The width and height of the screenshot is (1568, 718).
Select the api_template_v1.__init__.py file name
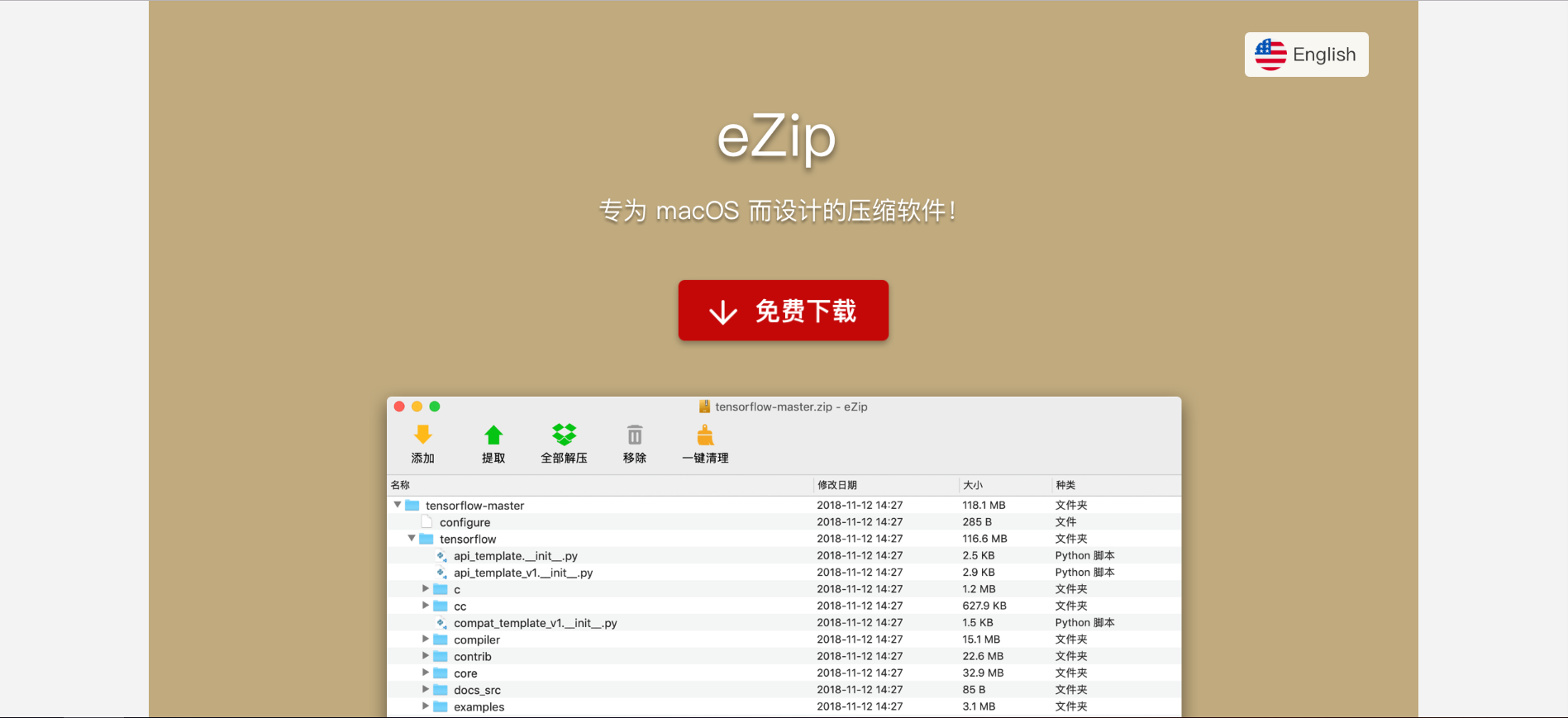pyautogui.click(x=523, y=573)
